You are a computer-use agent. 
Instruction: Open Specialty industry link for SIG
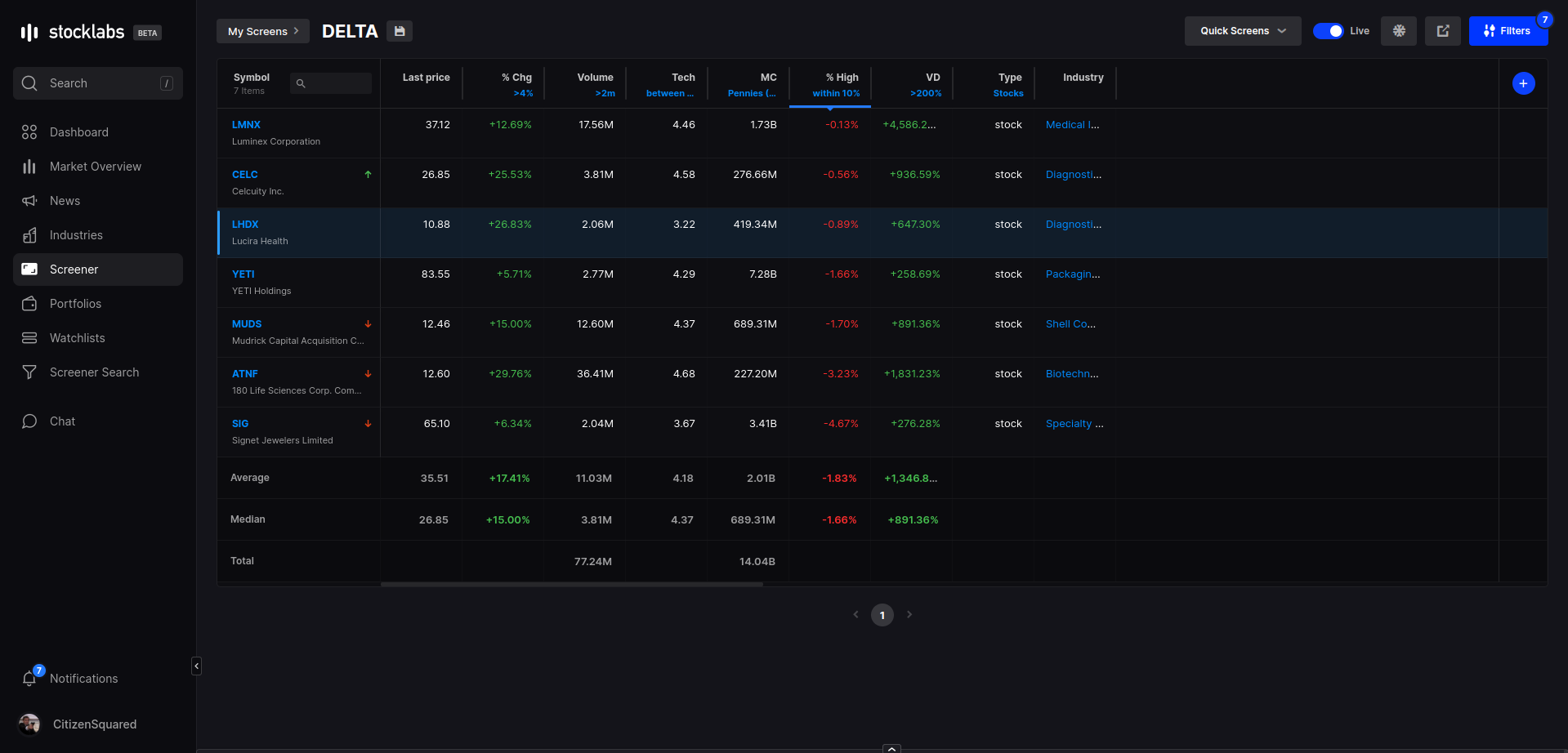1074,424
